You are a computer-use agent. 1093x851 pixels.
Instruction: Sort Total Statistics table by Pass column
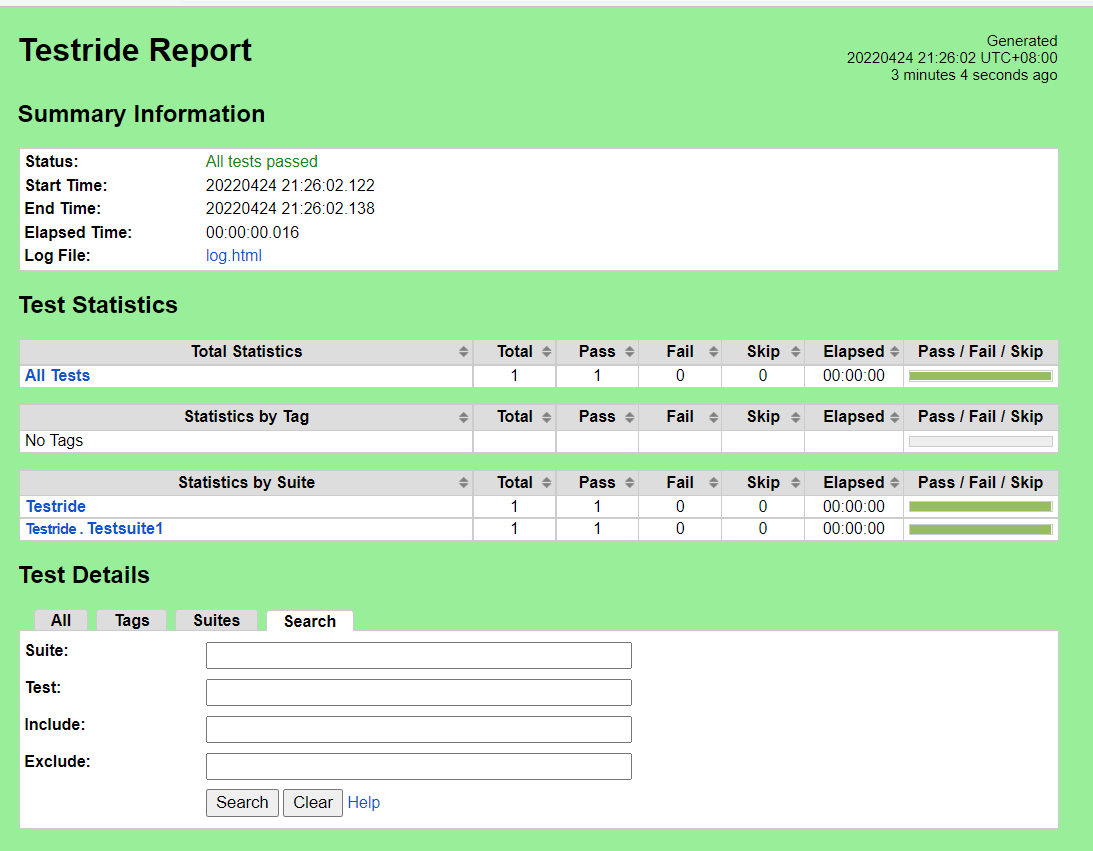click(597, 352)
